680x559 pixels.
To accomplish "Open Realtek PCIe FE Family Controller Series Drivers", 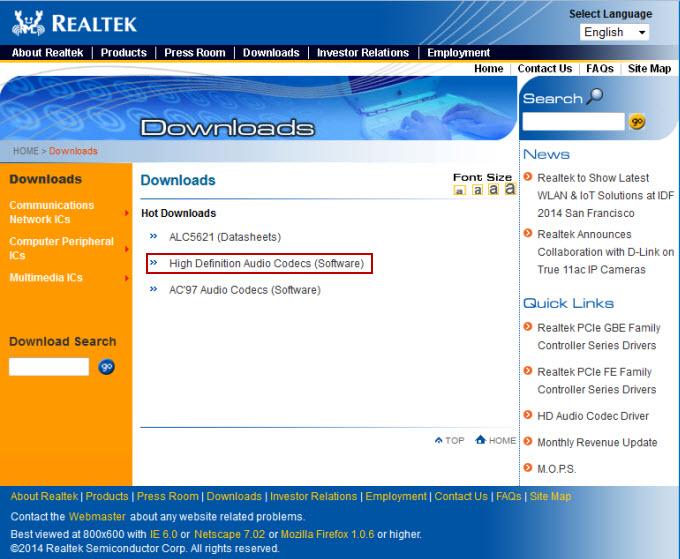I will [597, 381].
